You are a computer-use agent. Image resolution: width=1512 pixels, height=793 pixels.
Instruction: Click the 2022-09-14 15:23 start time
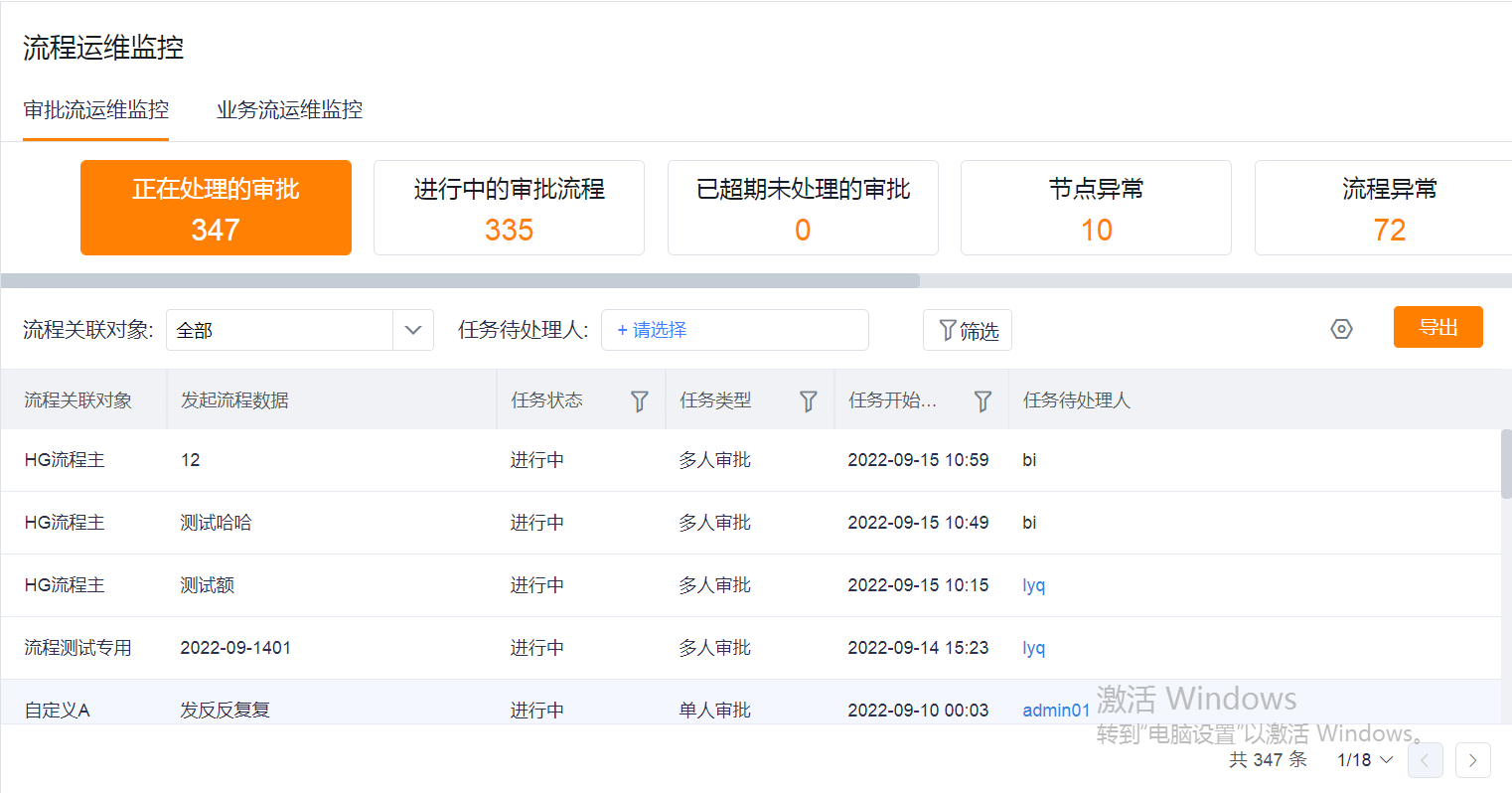click(918, 648)
